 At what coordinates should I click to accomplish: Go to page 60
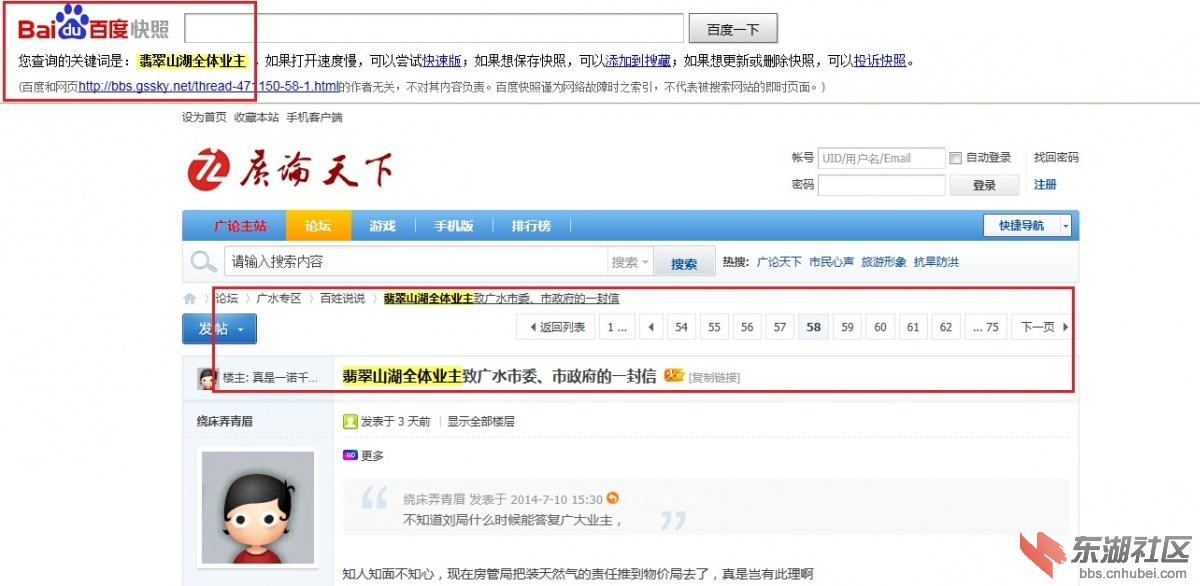[880, 327]
